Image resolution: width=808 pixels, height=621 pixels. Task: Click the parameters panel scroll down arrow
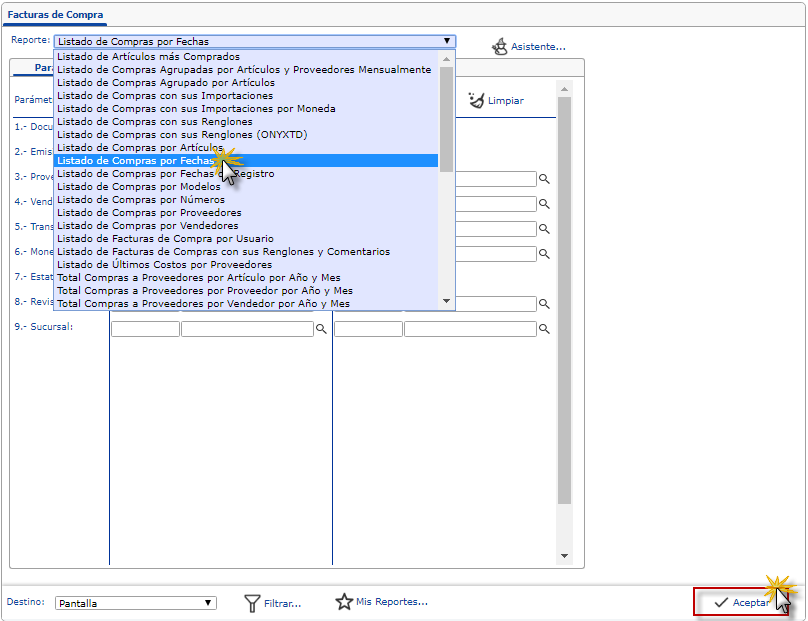(x=564, y=556)
